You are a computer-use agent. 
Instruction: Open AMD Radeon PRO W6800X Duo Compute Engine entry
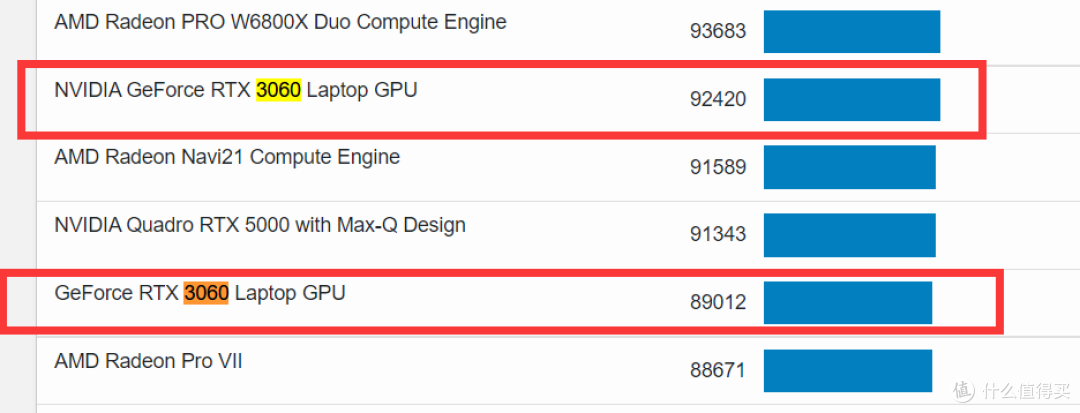280,22
